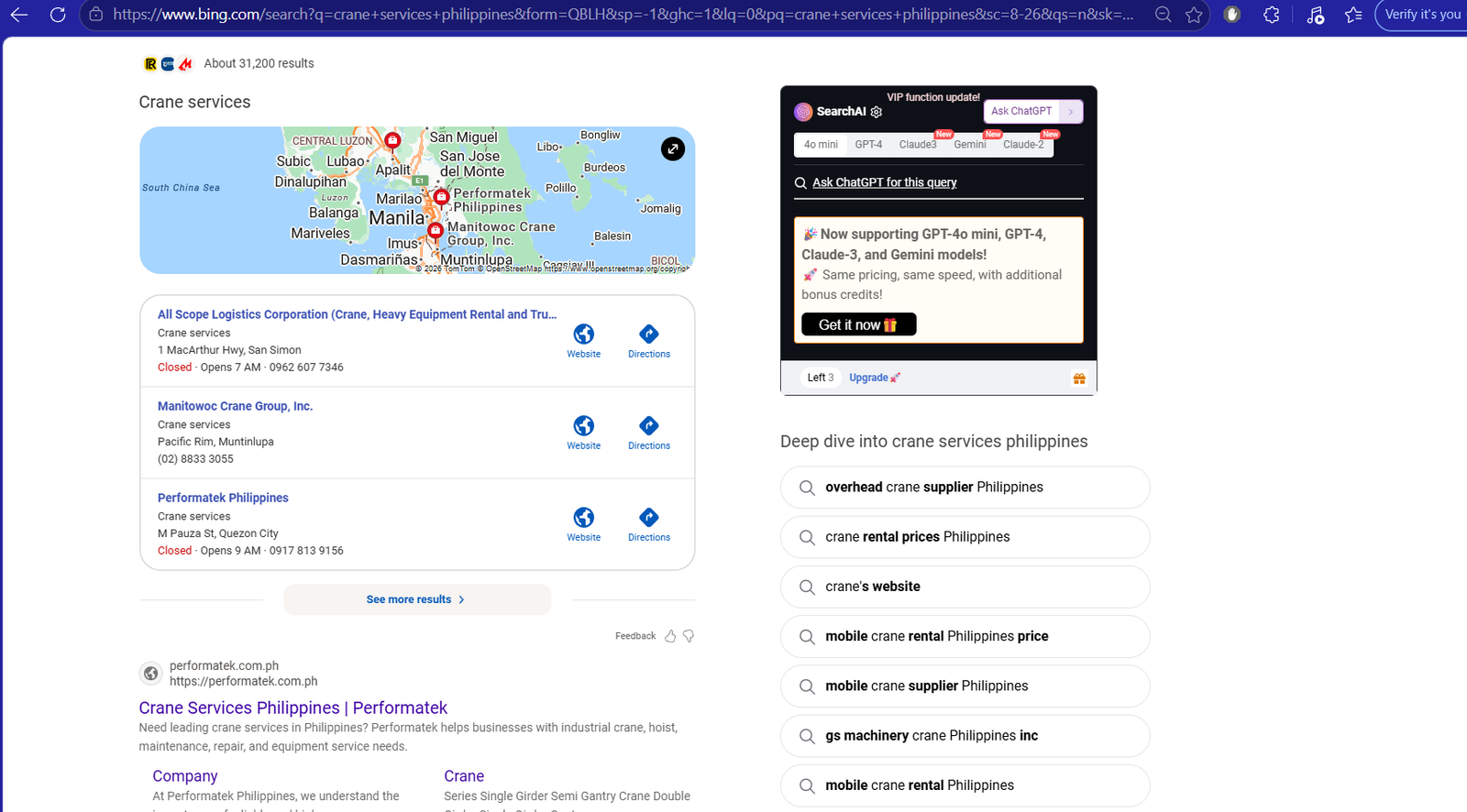Screen dimensions: 1467x812
Task: Open browser extensions puzzle icon
Action: [x=1271, y=15]
